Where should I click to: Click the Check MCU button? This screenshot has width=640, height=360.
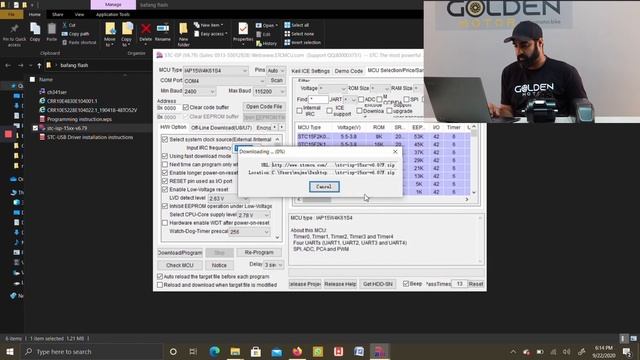180,265
